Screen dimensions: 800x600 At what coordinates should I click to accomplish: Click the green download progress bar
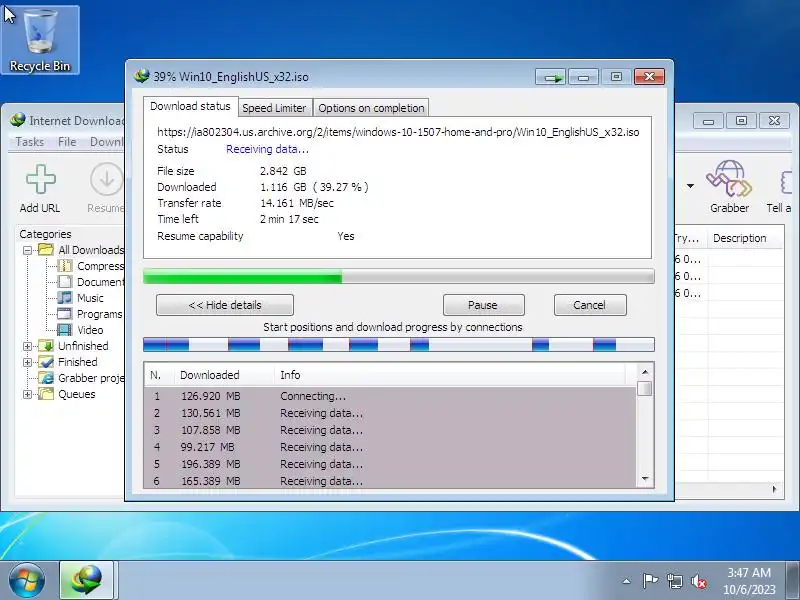click(398, 277)
